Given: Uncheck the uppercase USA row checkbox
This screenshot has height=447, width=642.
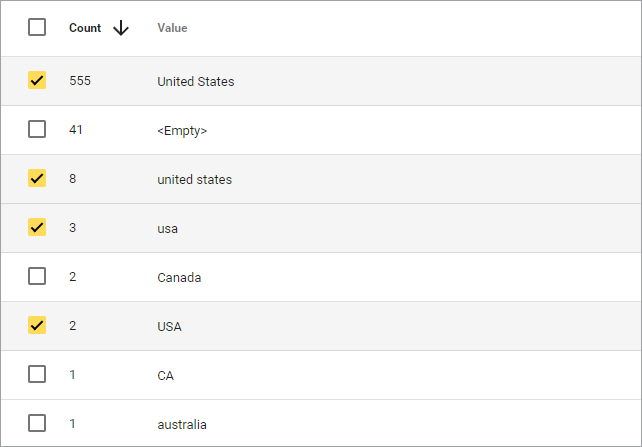Looking at the screenshot, I should coord(37,326).
